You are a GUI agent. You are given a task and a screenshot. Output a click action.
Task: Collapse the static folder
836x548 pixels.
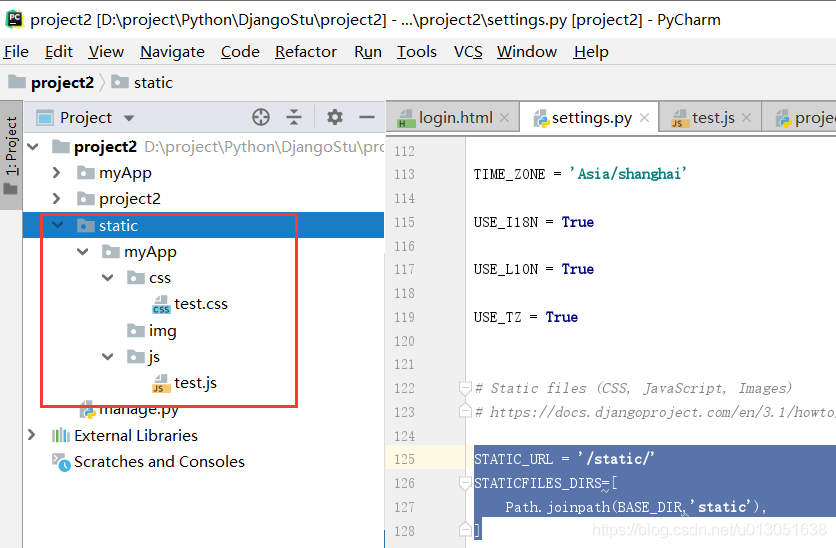(x=58, y=225)
